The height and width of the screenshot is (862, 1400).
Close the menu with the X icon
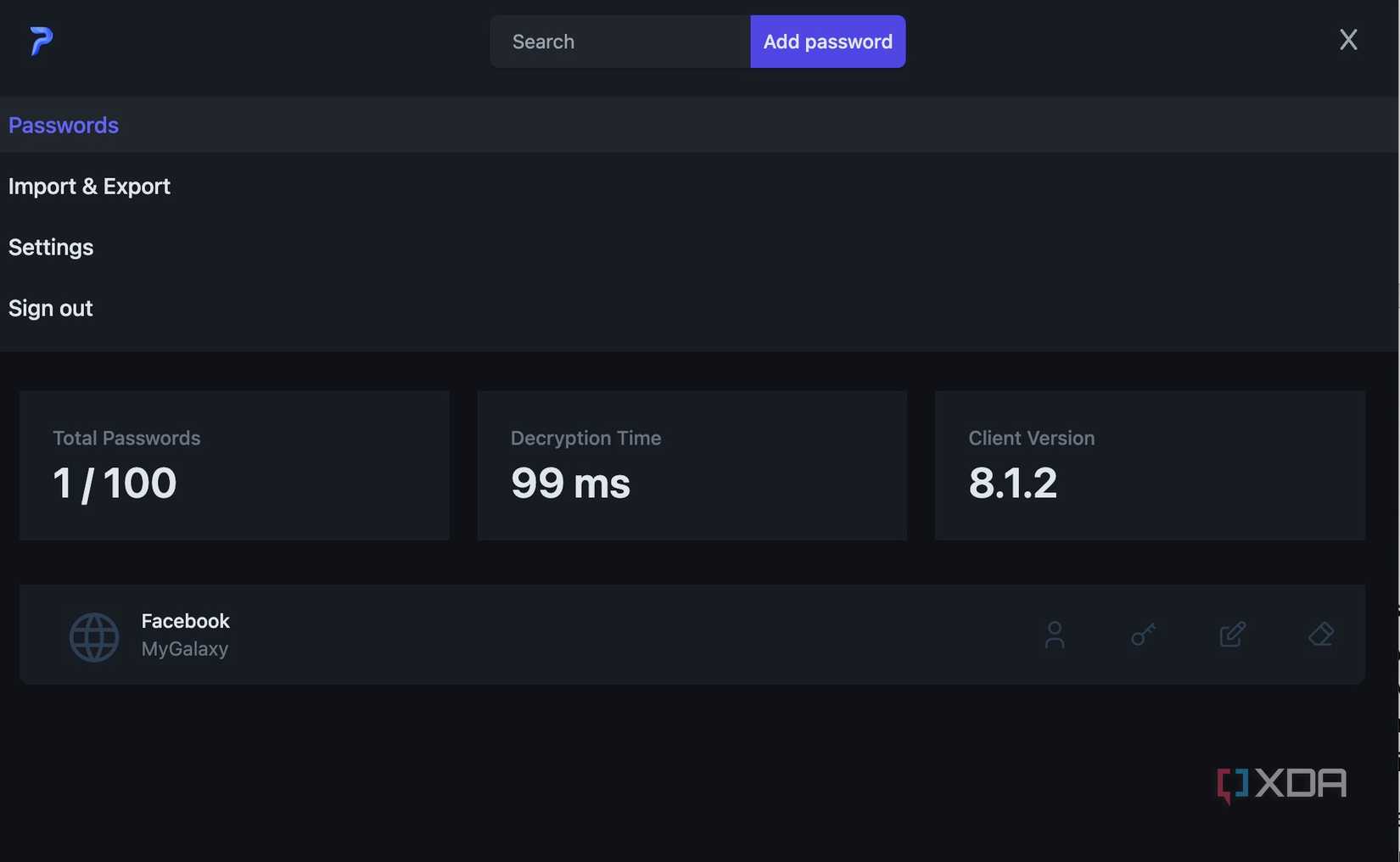pos(1348,39)
